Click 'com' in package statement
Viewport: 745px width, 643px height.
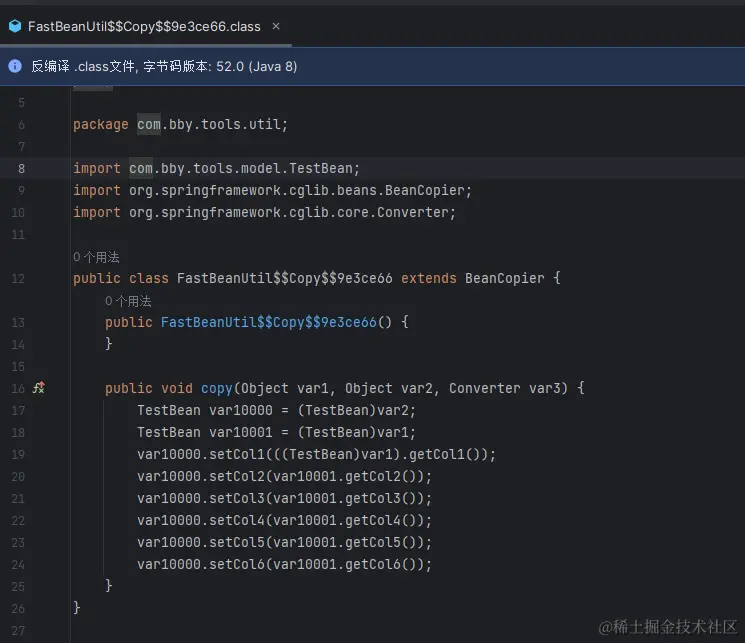[x=149, y=125]
